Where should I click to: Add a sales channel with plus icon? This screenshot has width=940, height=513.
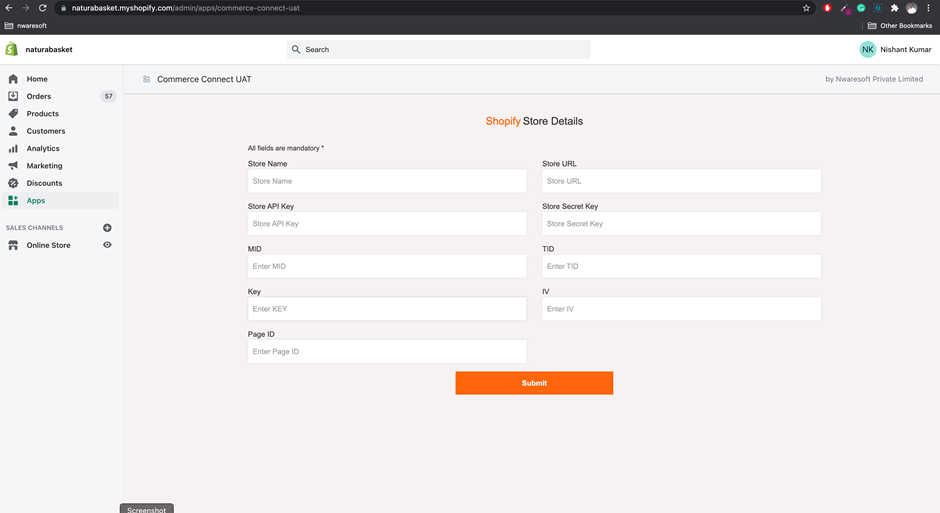(x=107, y=228)
